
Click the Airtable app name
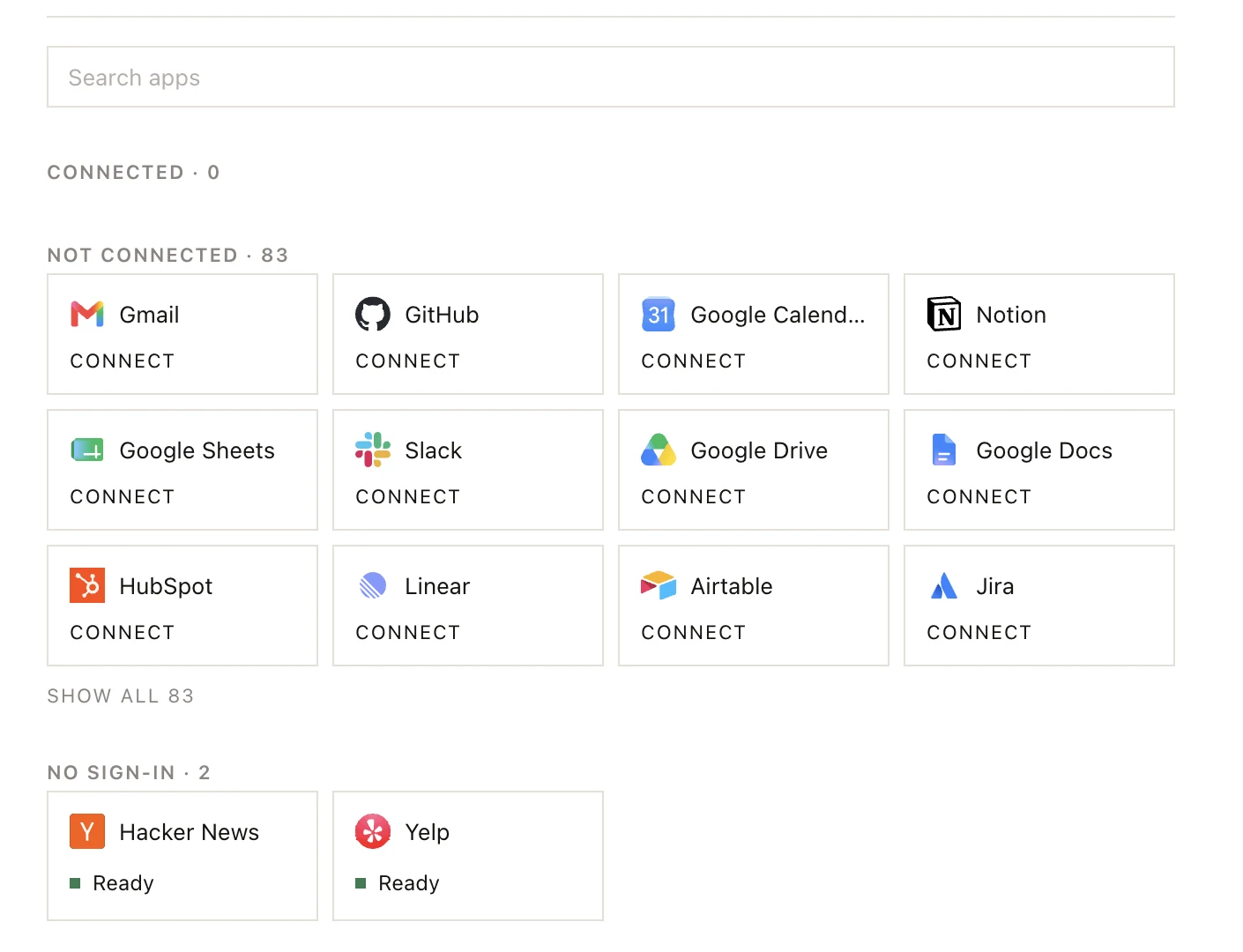732,586
